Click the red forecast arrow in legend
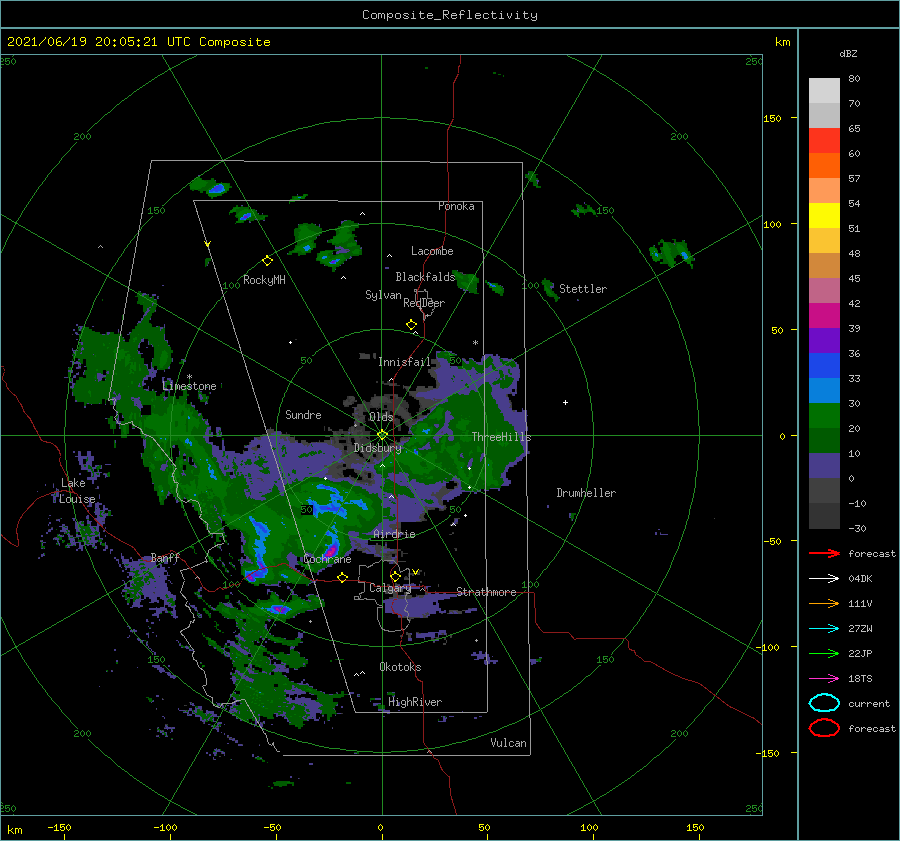 pyautogui.click(x=824, y=553)
